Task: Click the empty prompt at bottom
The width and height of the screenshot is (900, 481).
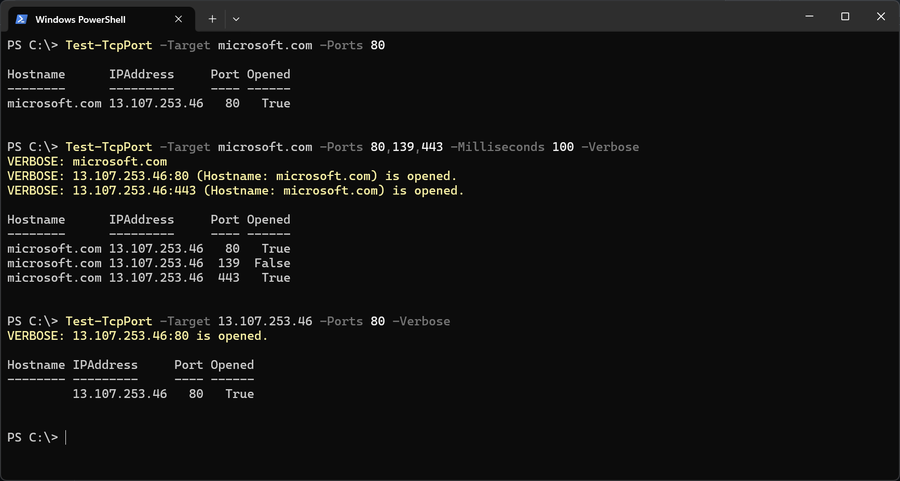Action: 37,437
